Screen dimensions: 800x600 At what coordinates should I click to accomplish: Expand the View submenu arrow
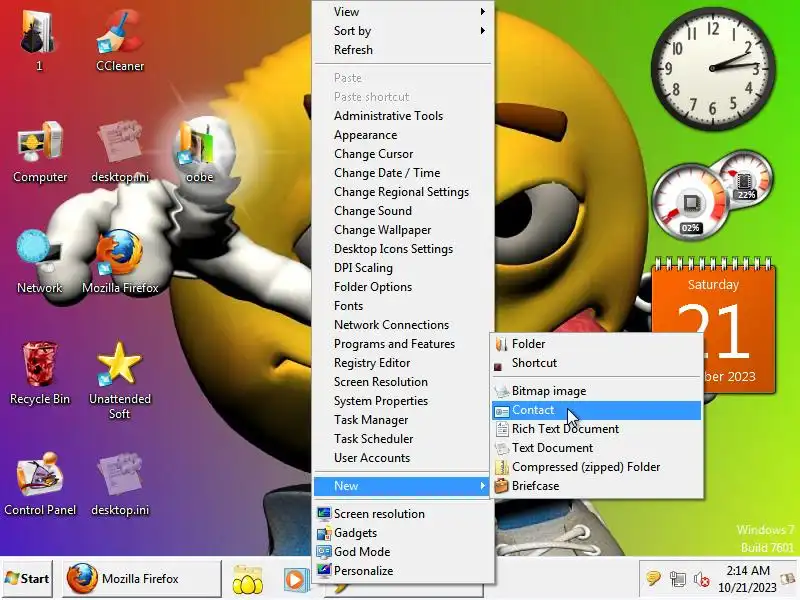483,11
